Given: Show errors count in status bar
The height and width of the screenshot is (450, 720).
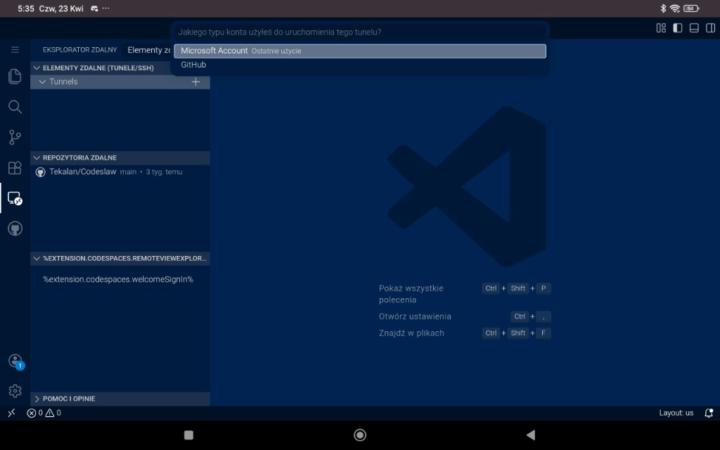Looking at the screenshot, I should pyautogui.click(x=35, y=413).
